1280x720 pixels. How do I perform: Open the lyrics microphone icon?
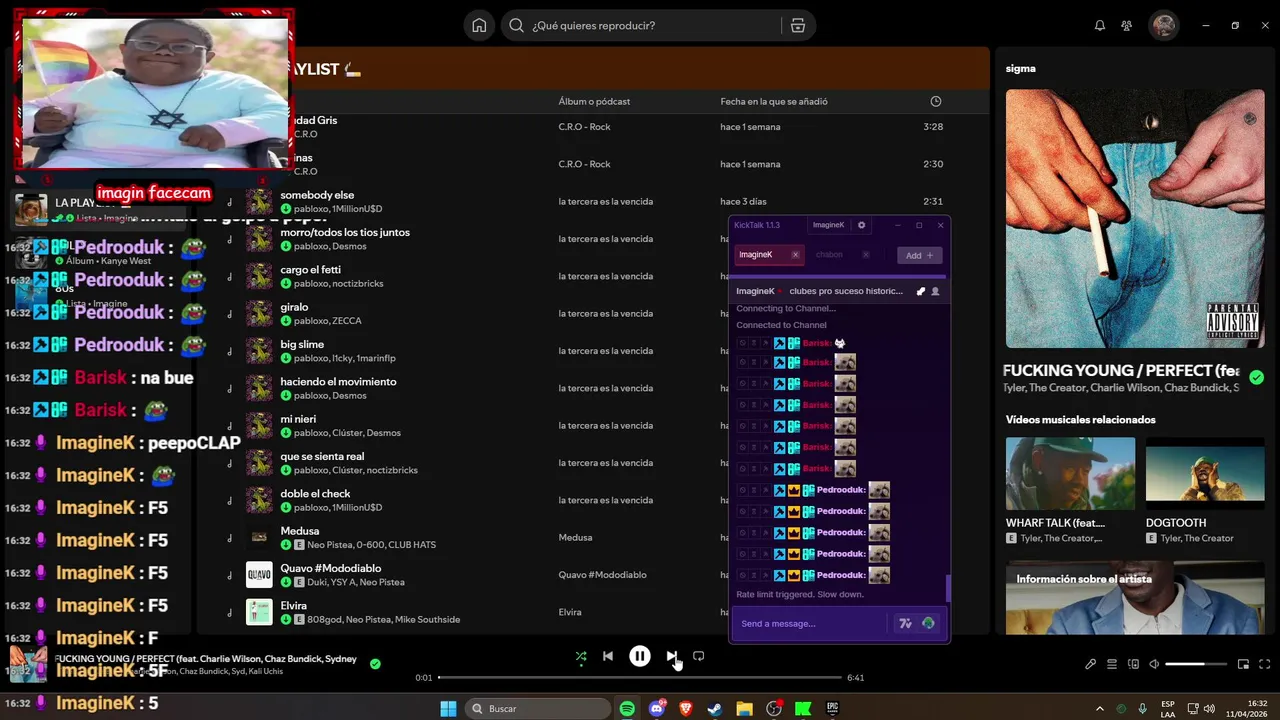(1091, 664)
